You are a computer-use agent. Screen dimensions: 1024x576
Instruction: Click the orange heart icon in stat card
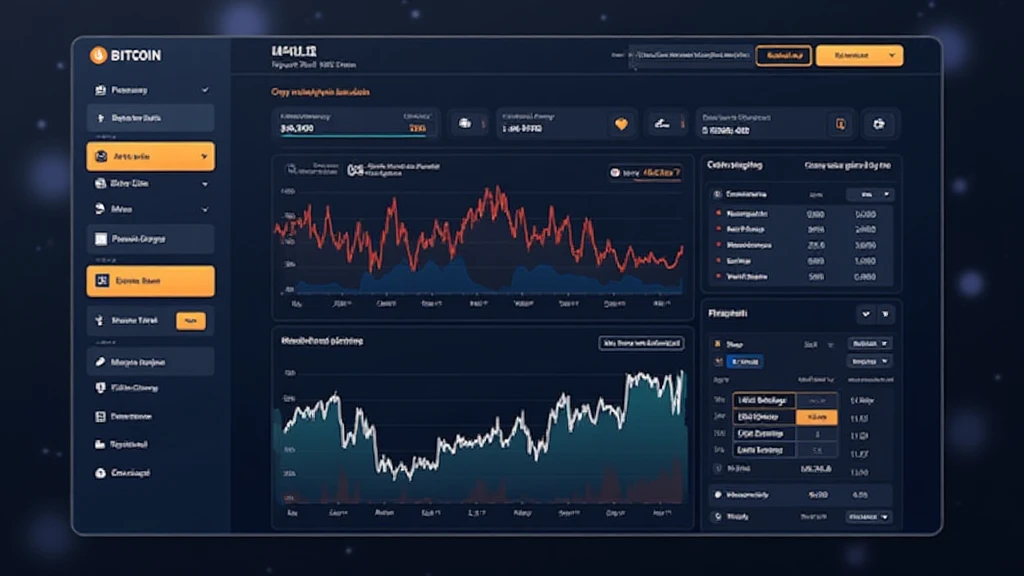[x=621, y=125]
